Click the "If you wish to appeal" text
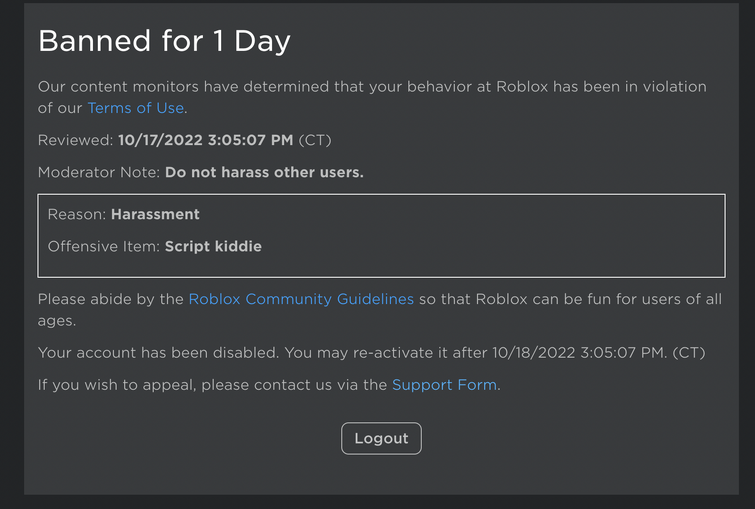755x509 pixels. pos(120,384)
